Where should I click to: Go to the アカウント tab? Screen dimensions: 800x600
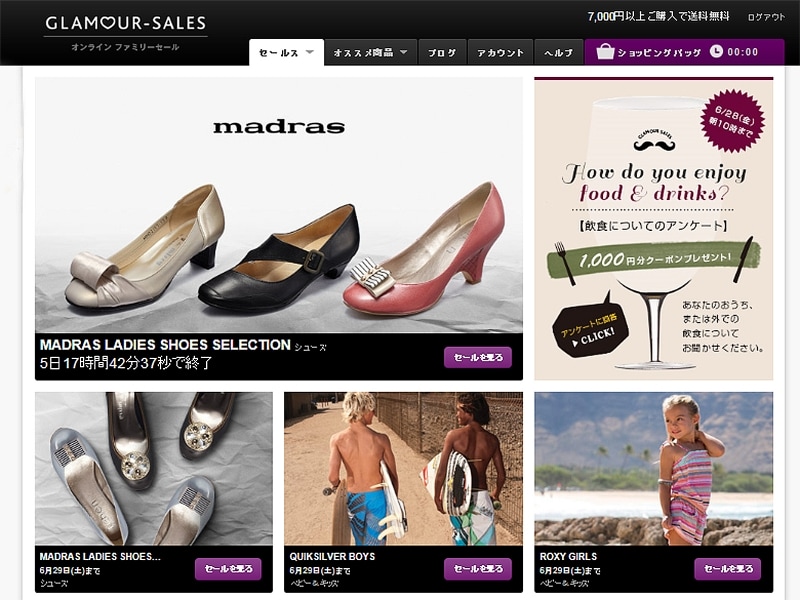pos(500,53)
